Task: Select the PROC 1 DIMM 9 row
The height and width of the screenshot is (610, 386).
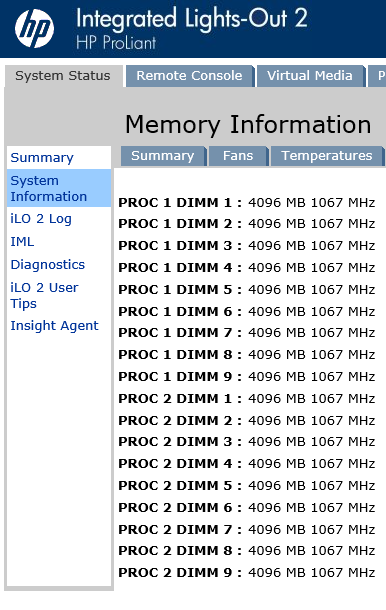Action: [247, 377]
